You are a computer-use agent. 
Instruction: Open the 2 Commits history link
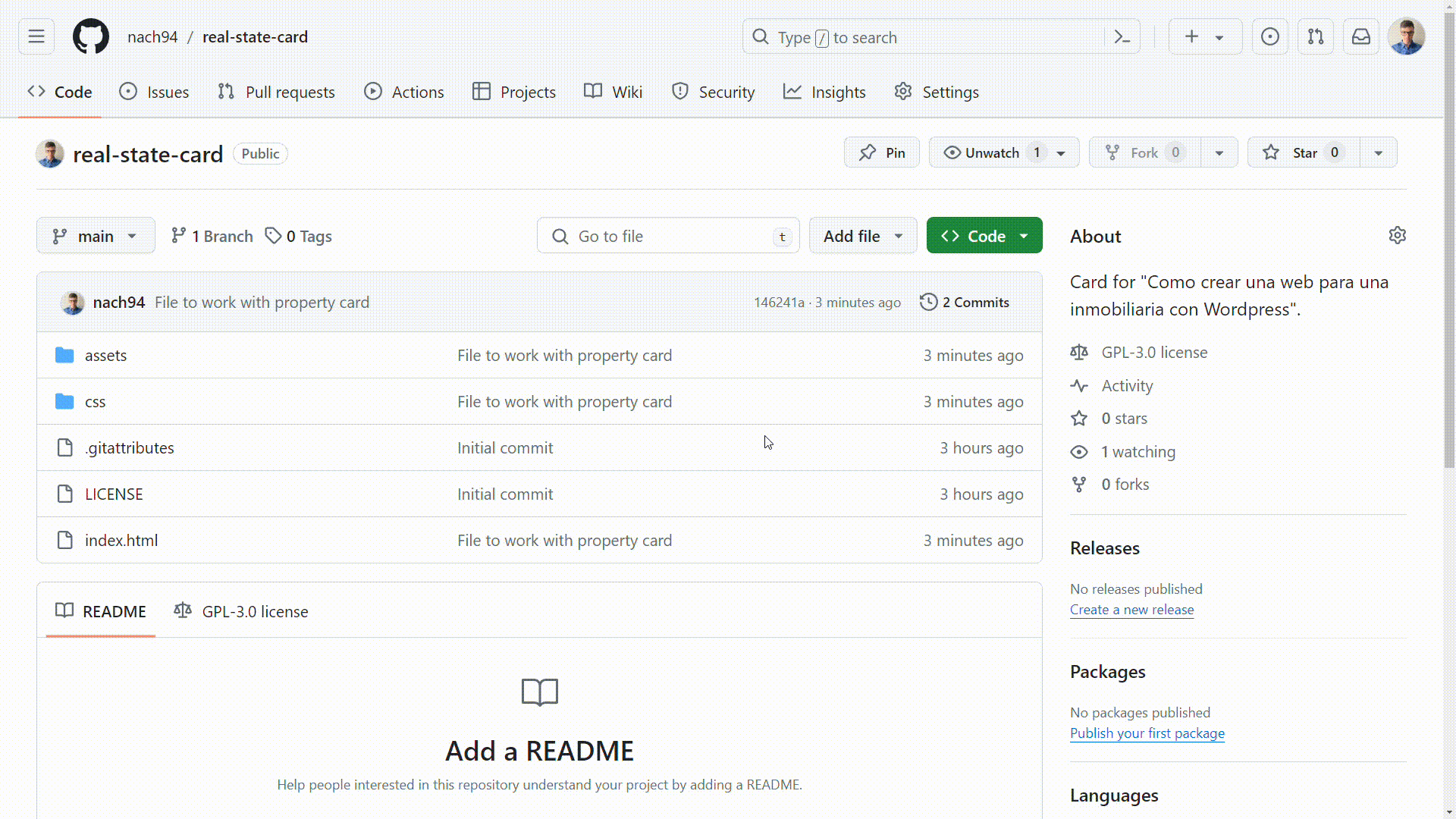[x=964, y=302]
